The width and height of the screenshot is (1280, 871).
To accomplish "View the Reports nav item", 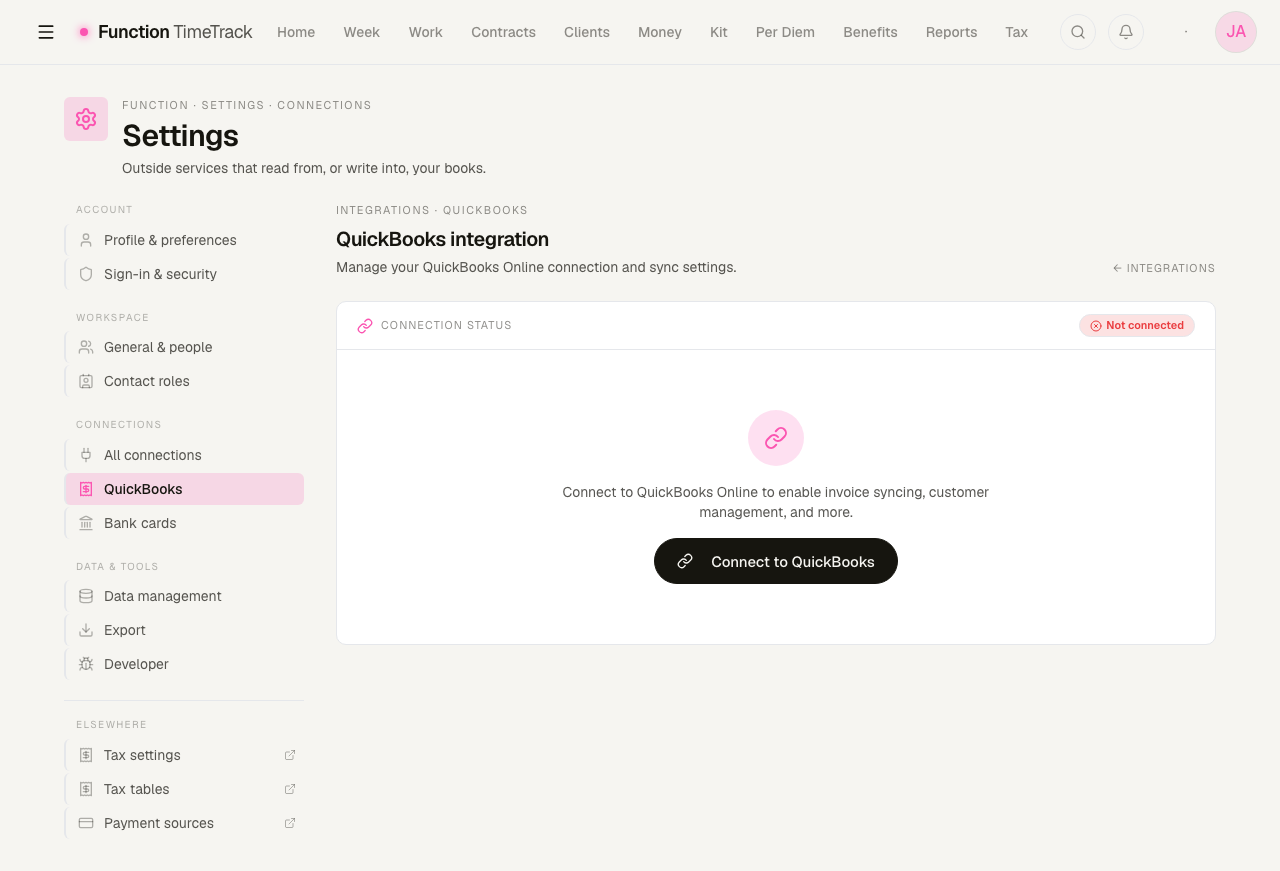I will (x=951, y=32).
